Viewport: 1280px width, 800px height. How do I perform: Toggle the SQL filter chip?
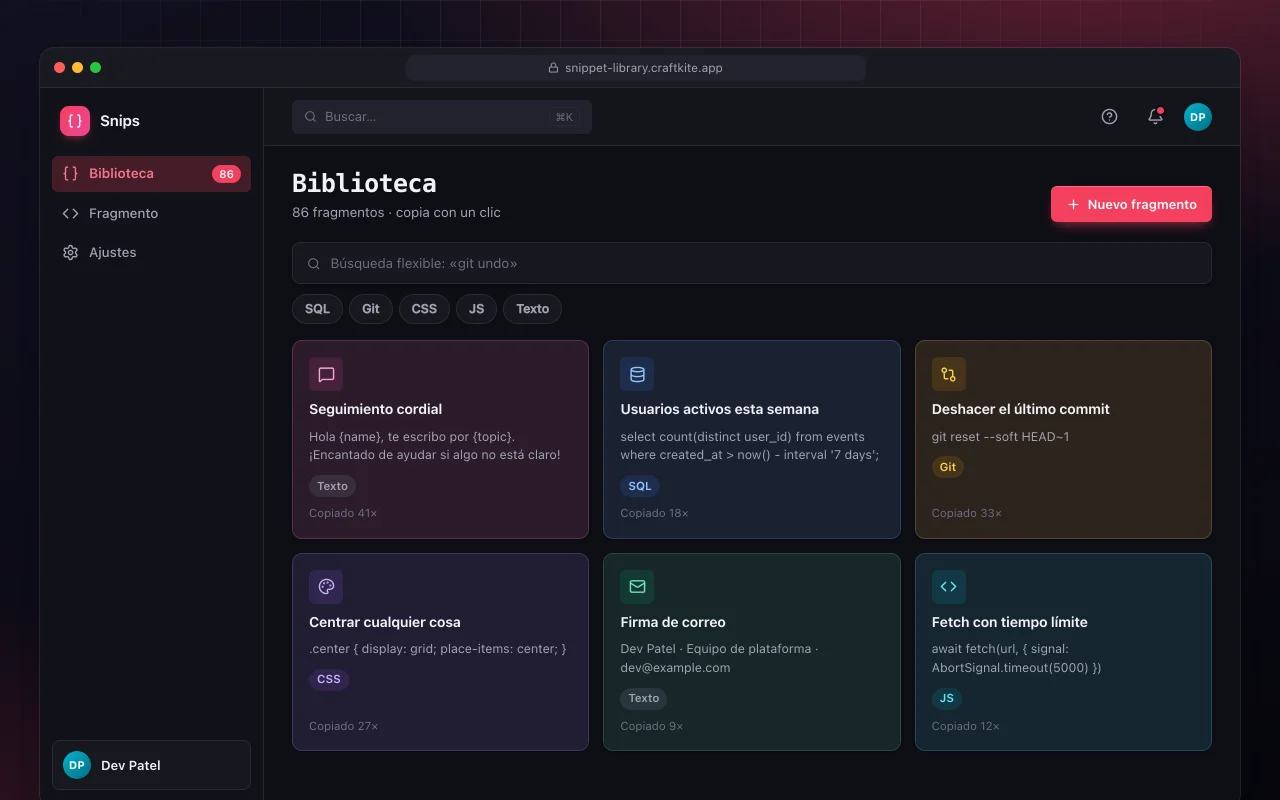pyautogui.click(x=317, y=309)
